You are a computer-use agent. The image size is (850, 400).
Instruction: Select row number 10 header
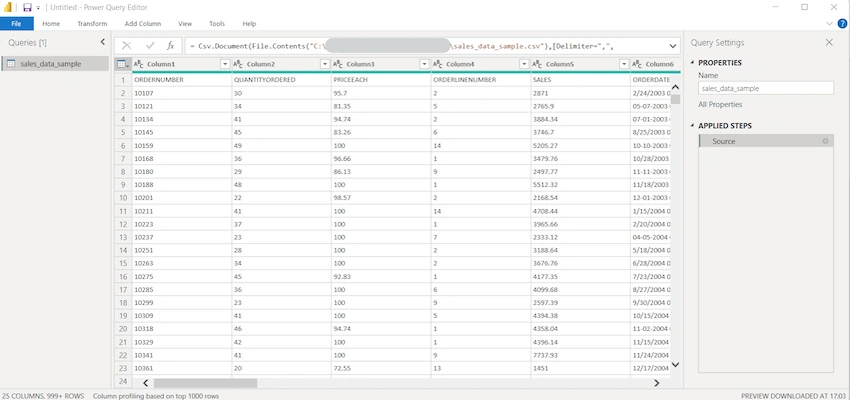(123, 197)
